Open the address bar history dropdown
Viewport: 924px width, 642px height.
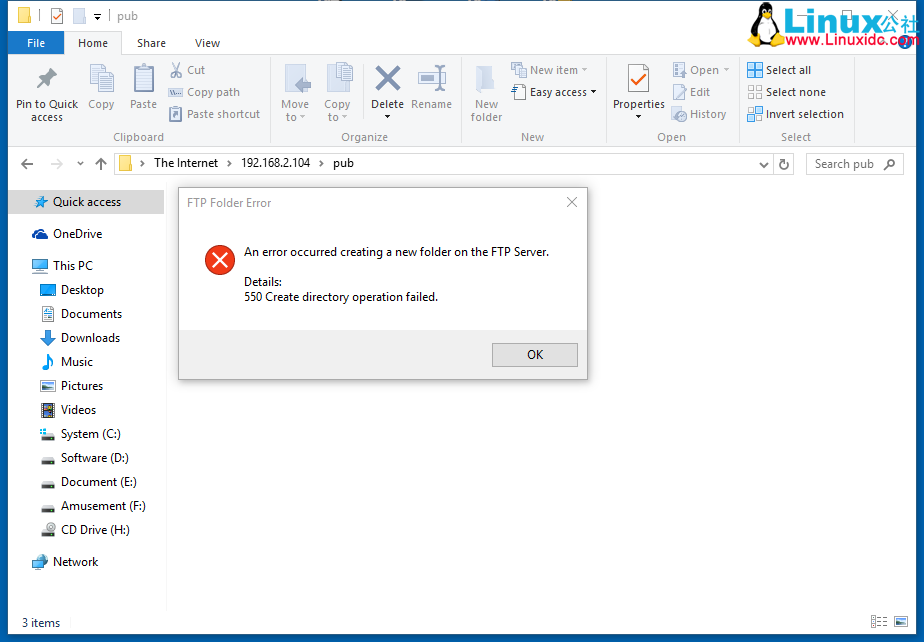pos(765,164)
